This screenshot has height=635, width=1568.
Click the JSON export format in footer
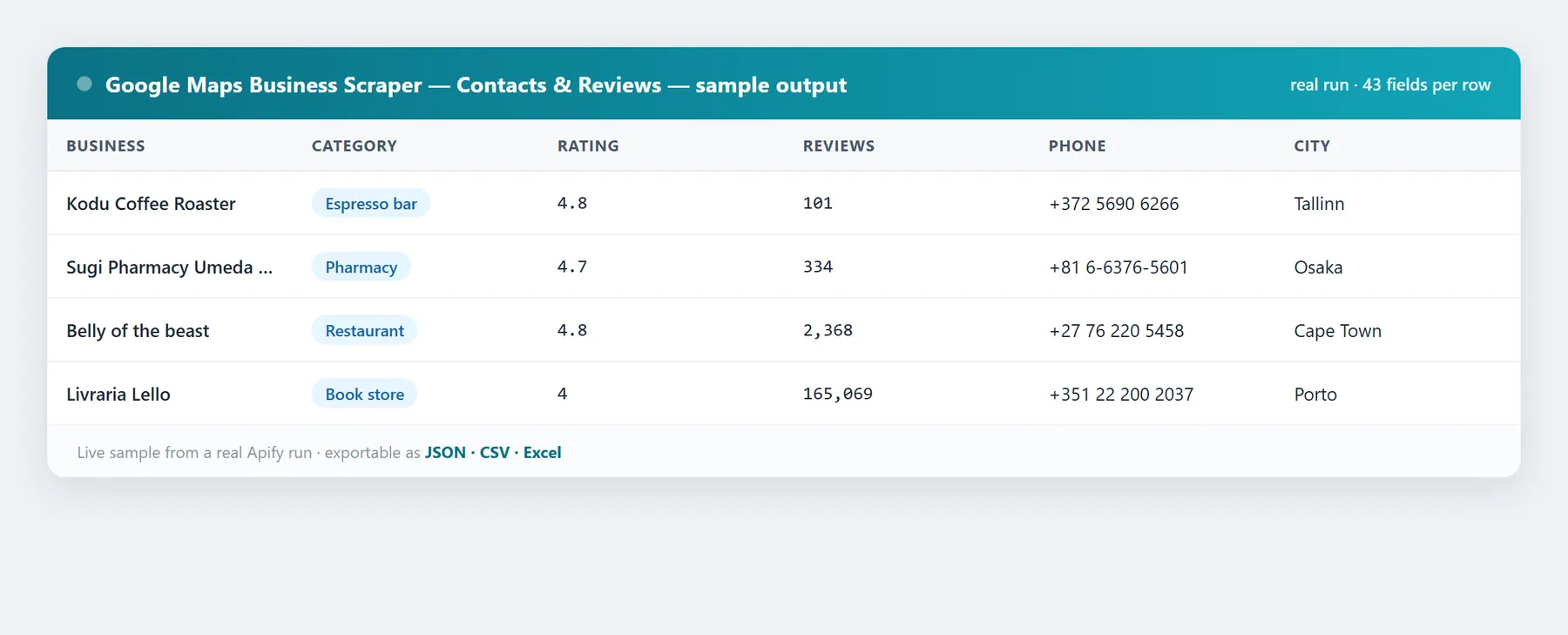point(445,452)
